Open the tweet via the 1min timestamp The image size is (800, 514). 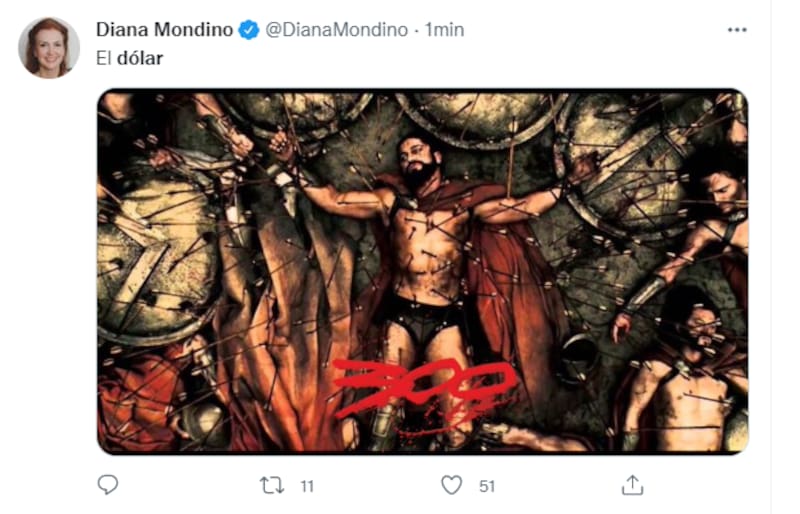(444, 30)
